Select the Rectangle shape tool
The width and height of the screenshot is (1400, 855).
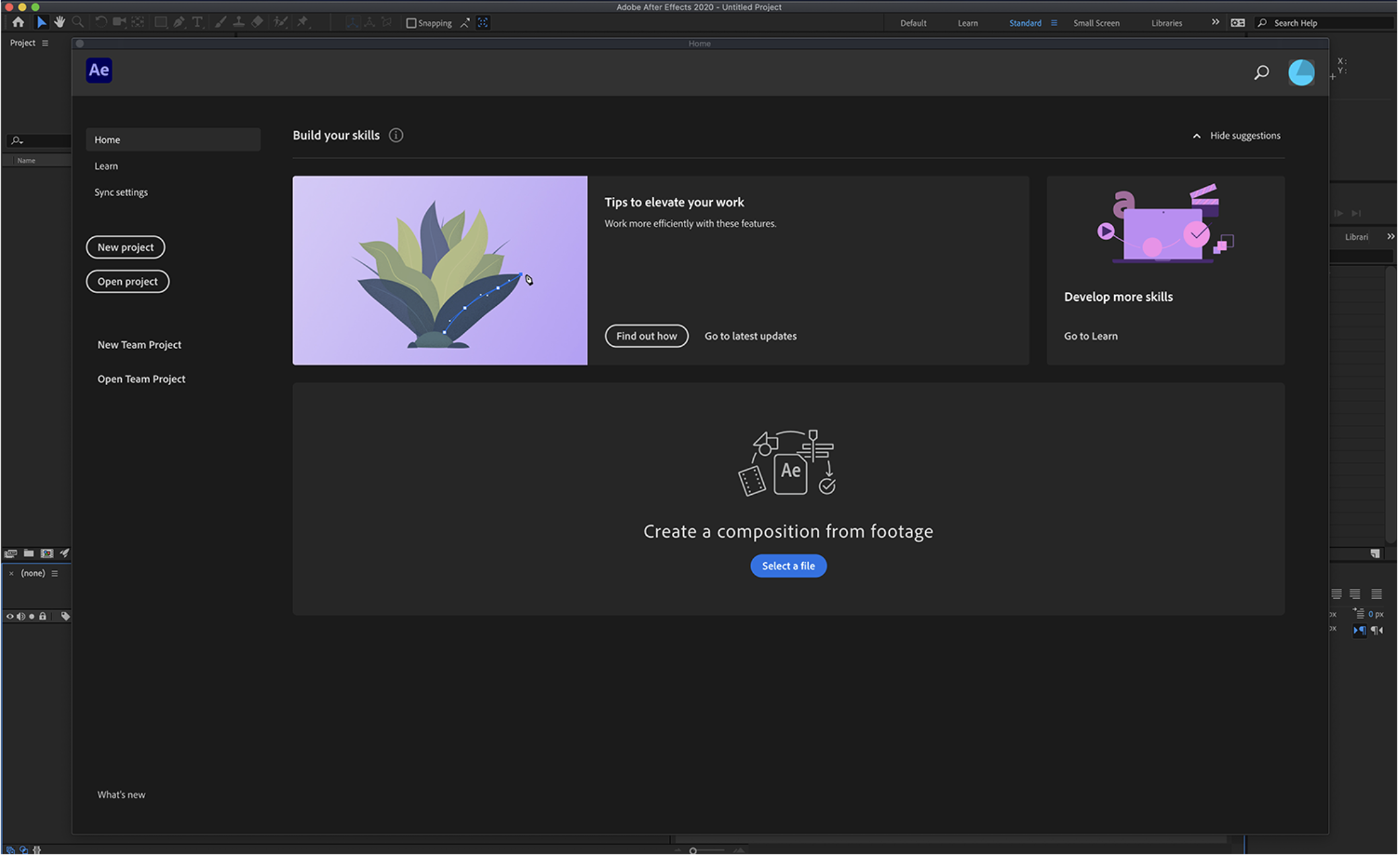[x=161, y=22]
